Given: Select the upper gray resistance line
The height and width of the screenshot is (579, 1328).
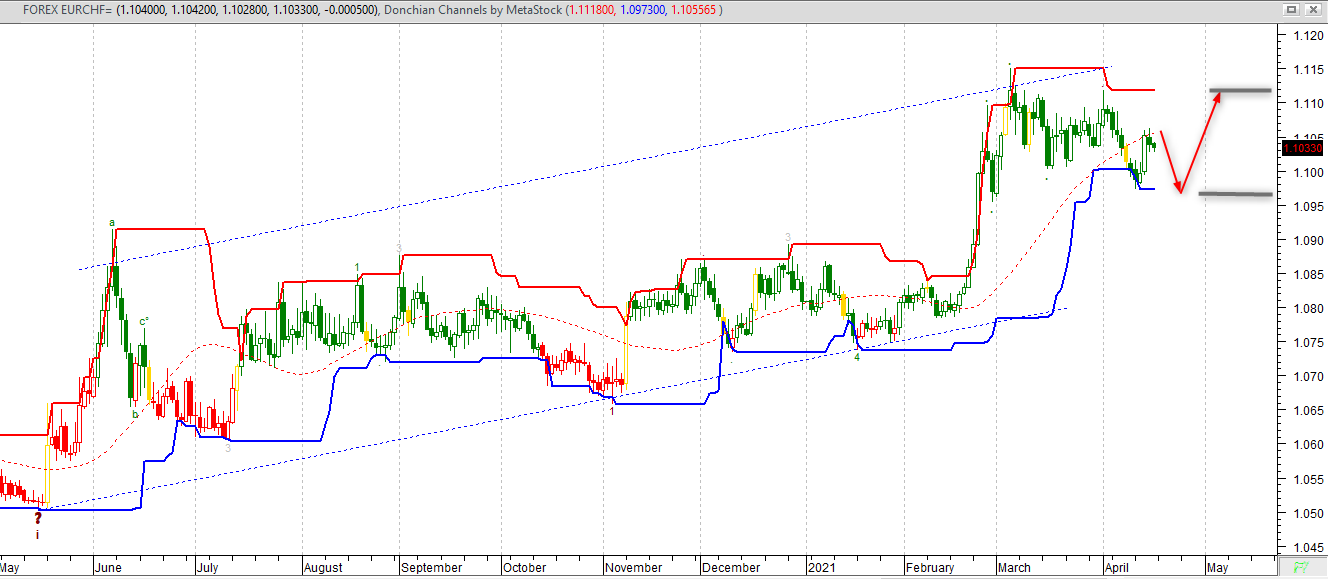Looking at the screenshot, I should point(1240,89).
